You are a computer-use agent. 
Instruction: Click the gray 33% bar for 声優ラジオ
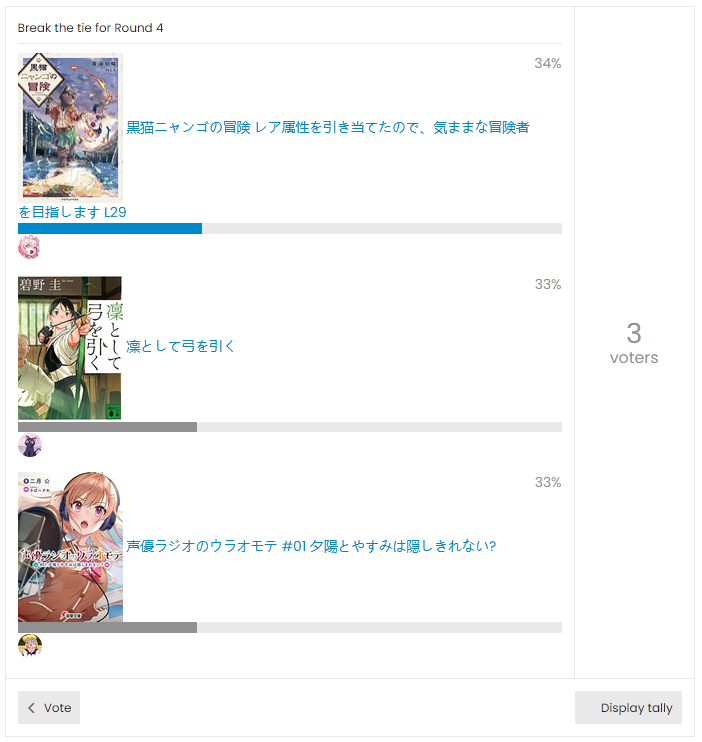(x=107, y=627)
